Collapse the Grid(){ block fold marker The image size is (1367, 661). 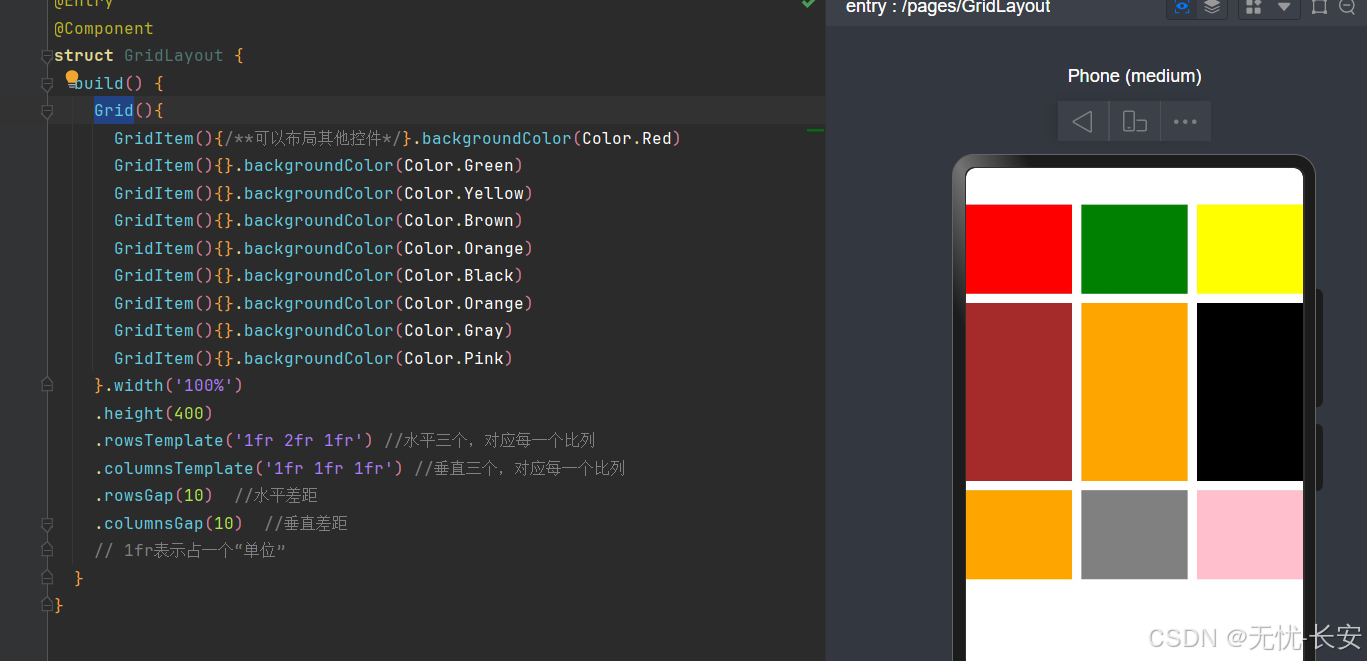(x=47, y=111)
